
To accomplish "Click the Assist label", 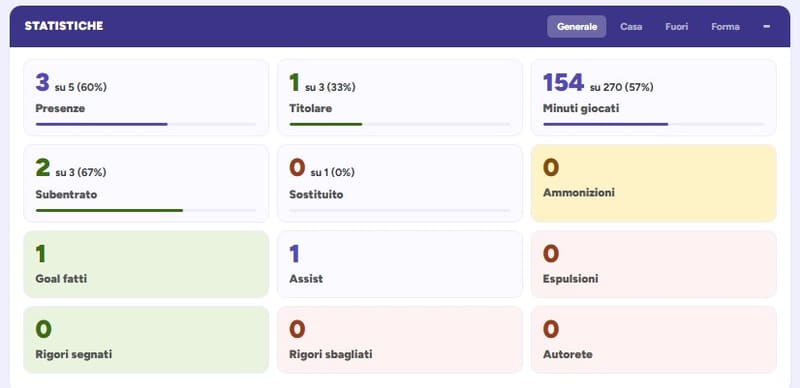I will (306, 279).
